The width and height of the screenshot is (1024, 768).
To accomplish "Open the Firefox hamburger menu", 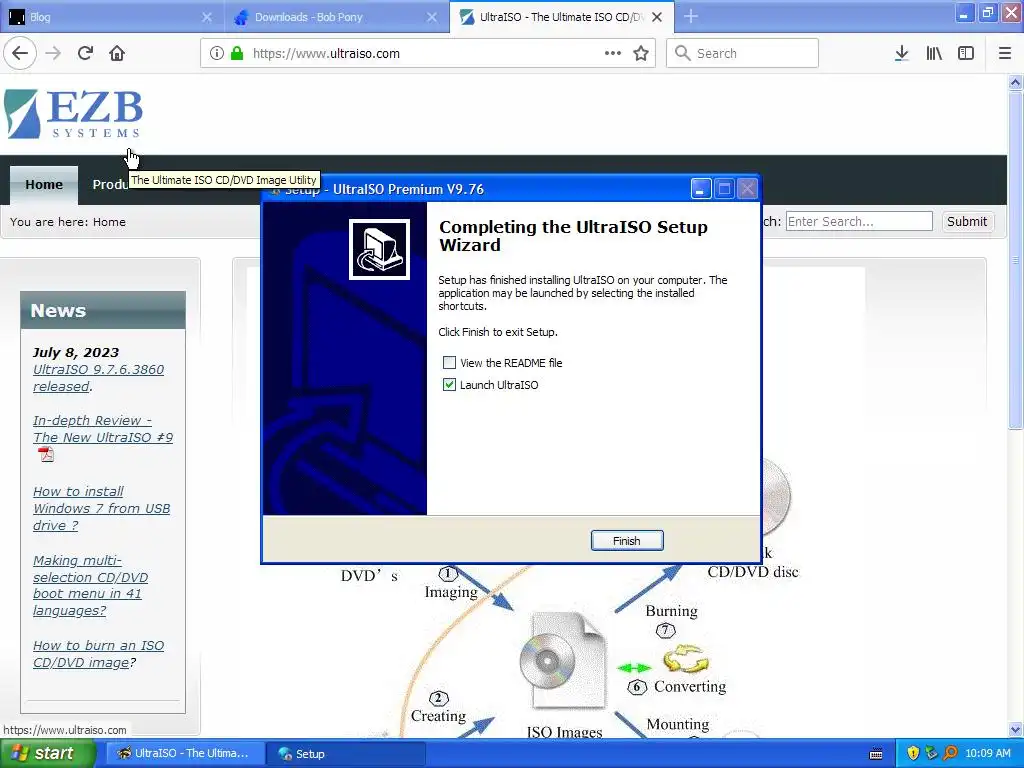I will 1005,54.
